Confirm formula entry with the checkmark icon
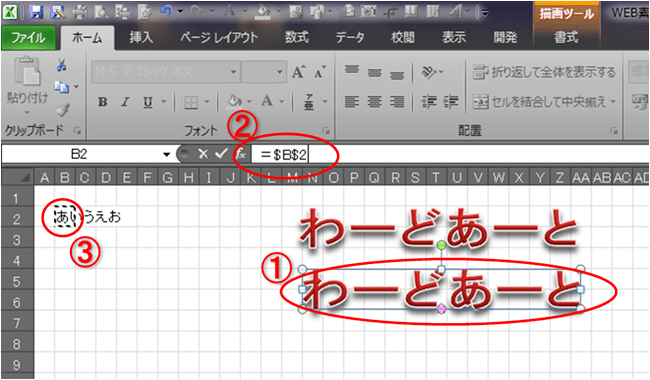650x380 pixels. pos(221,154)
